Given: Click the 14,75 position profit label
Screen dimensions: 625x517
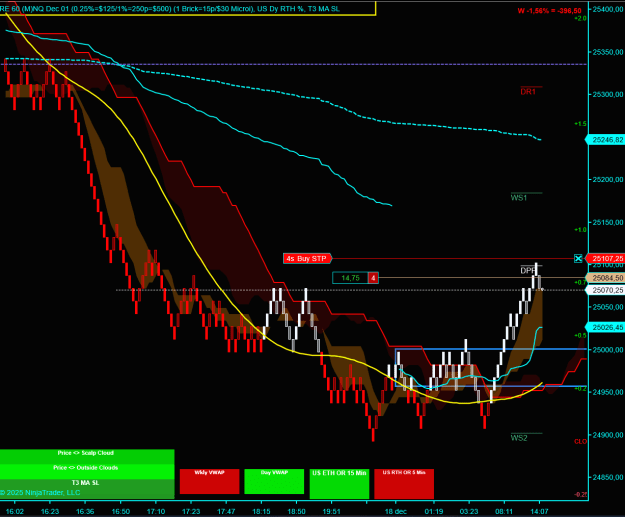Looking at the screenshot, I should (350, 278).
